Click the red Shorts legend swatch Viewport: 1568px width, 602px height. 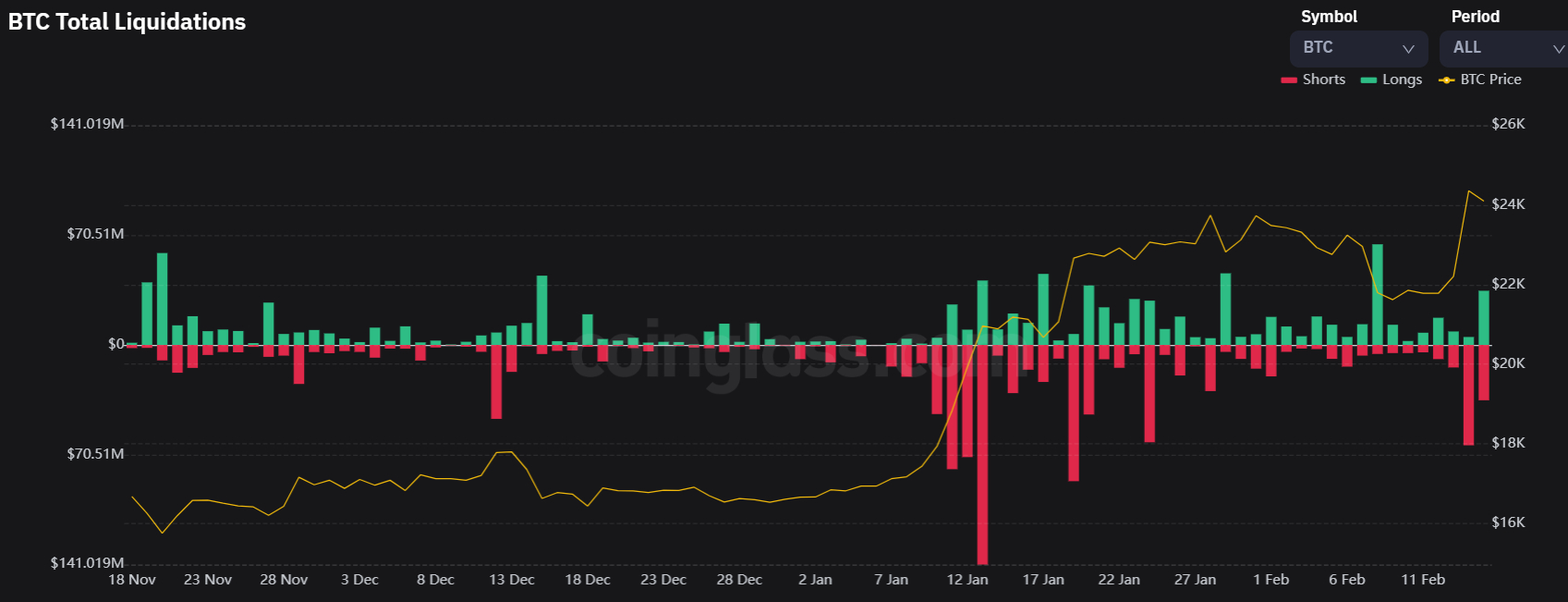pyautogui.click(x=1289, y=80)
